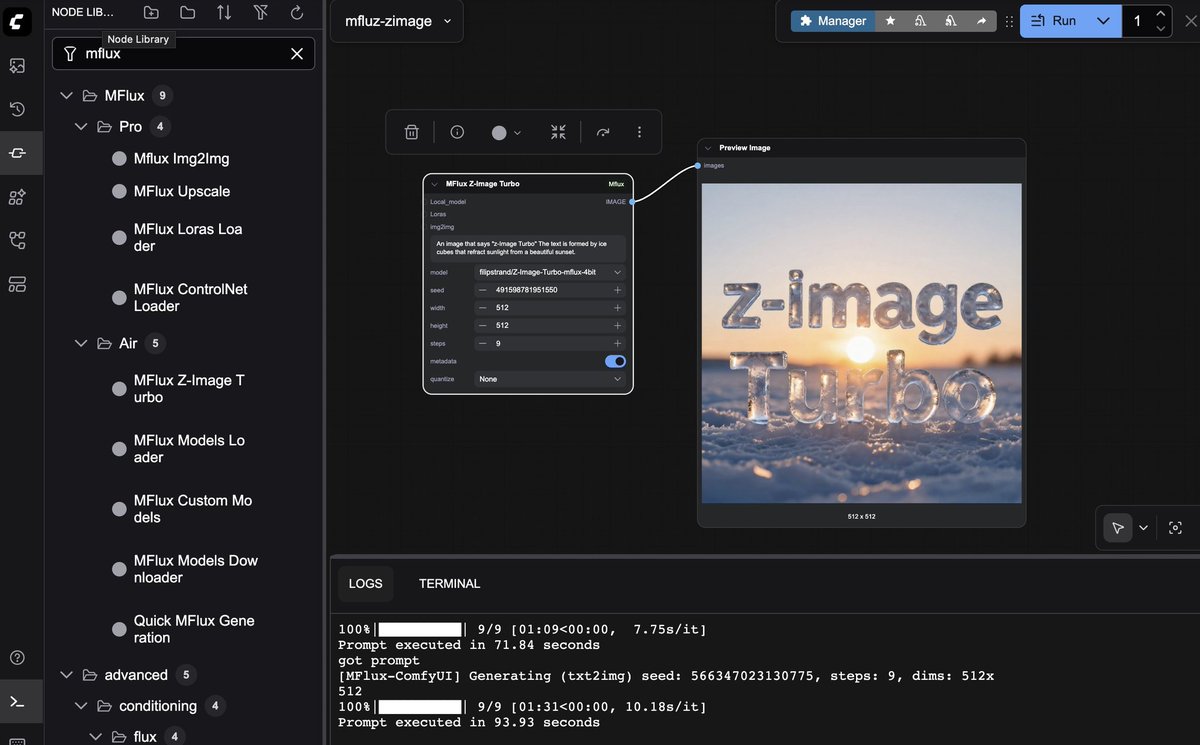Viewport: 1200px width, 745px height.
Task: Collapse the conditioning folder
Action: point(81,706)
